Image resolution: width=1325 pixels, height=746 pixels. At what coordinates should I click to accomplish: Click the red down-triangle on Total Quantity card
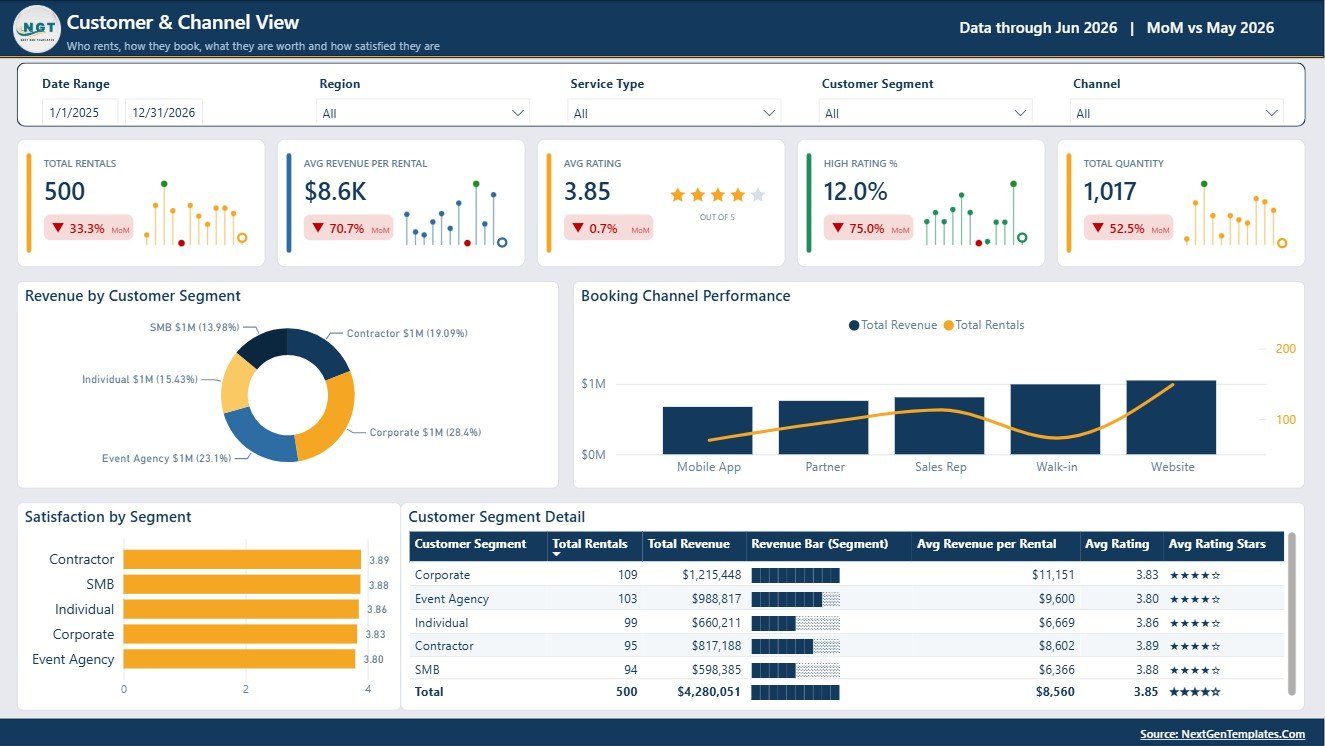[x=1098, y=228]
